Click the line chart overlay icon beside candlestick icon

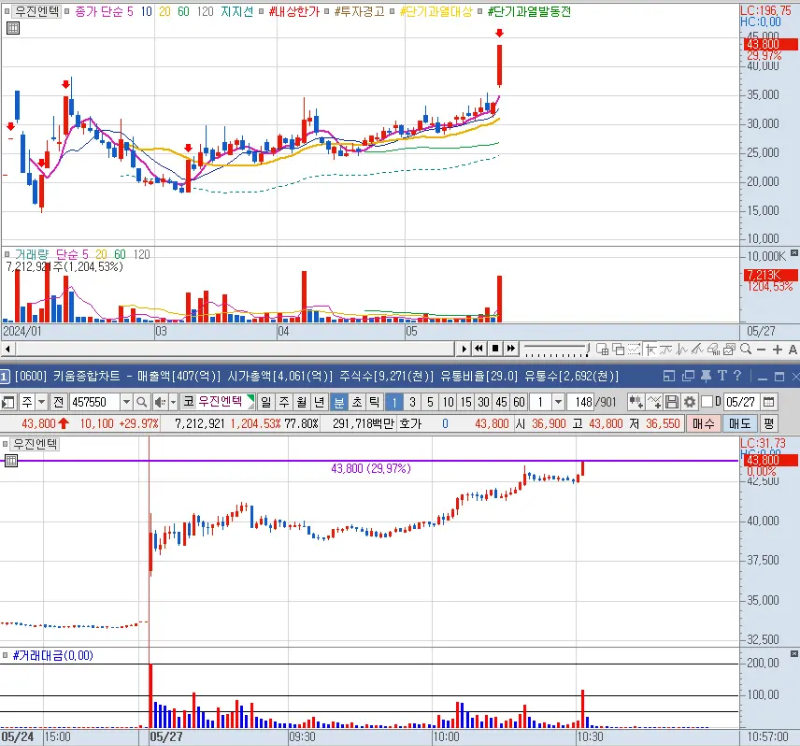(x=654, y=402)
